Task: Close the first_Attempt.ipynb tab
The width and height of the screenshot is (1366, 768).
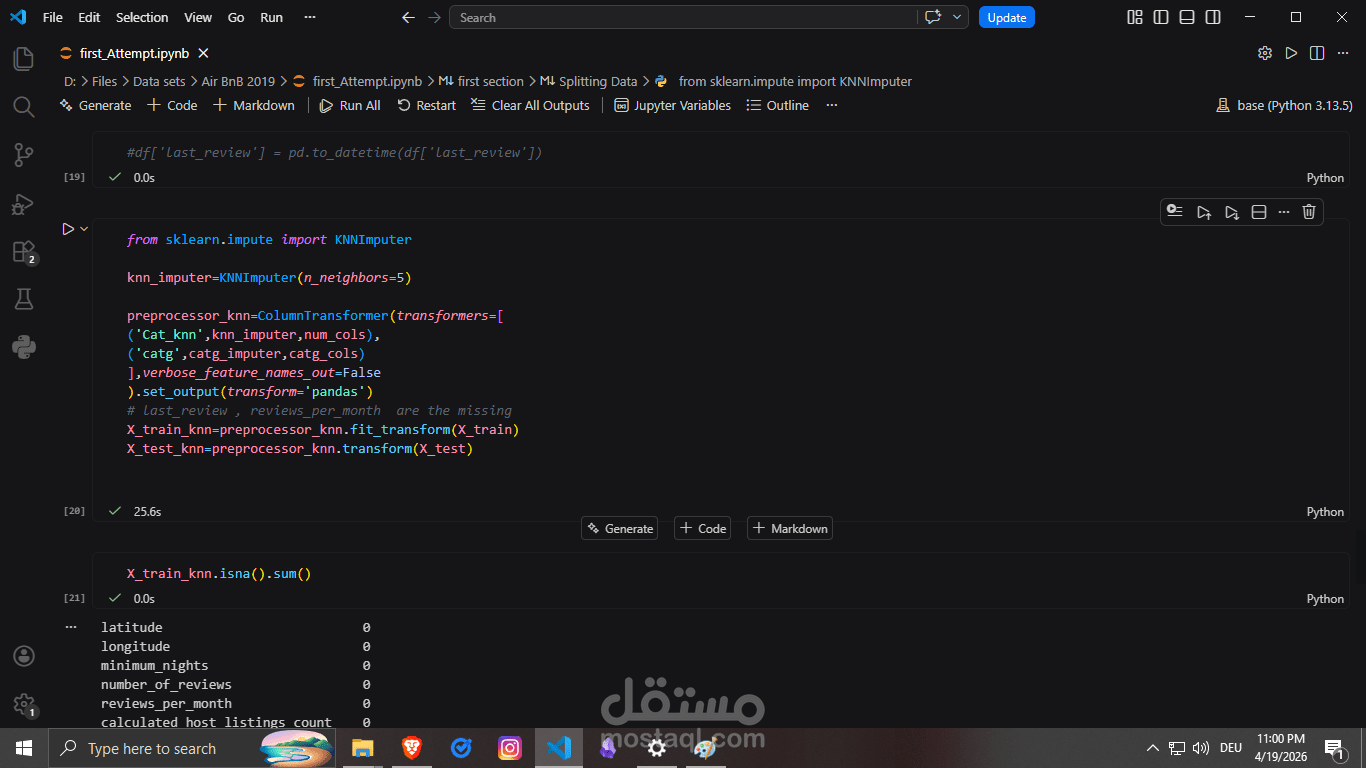Action: coord(203,53)
